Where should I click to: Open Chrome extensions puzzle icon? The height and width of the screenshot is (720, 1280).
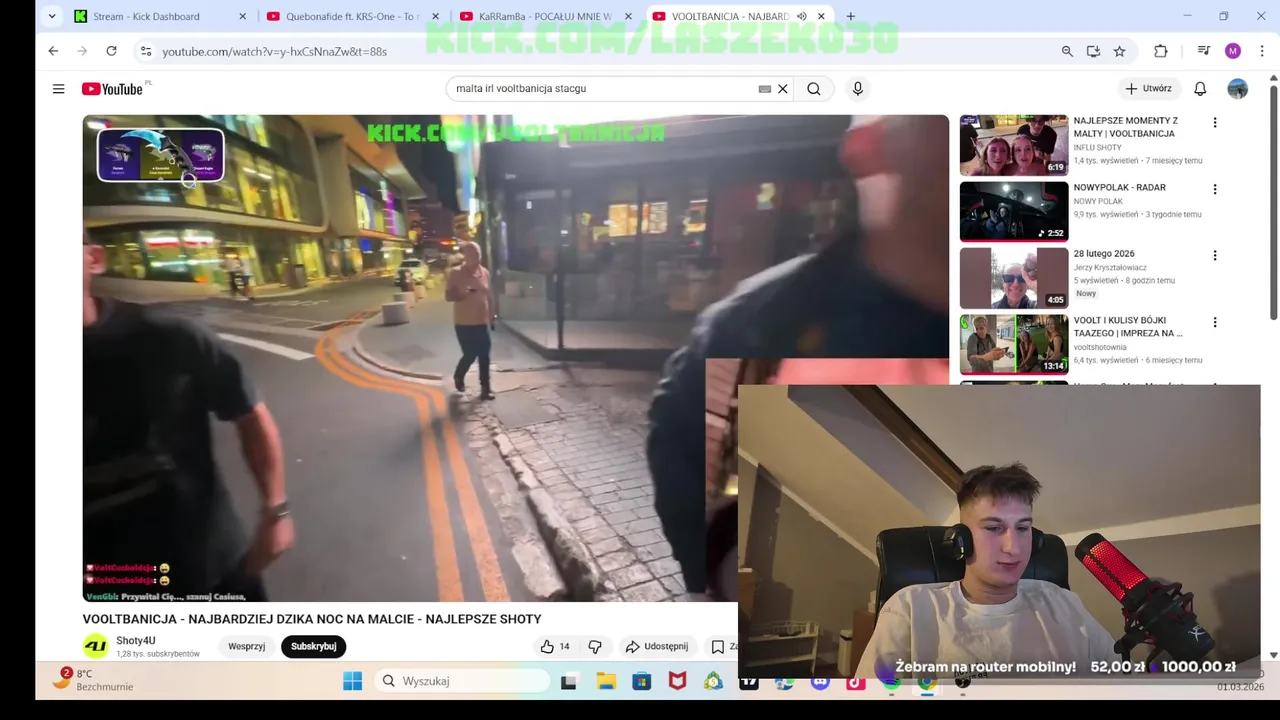coord(1160,51)
